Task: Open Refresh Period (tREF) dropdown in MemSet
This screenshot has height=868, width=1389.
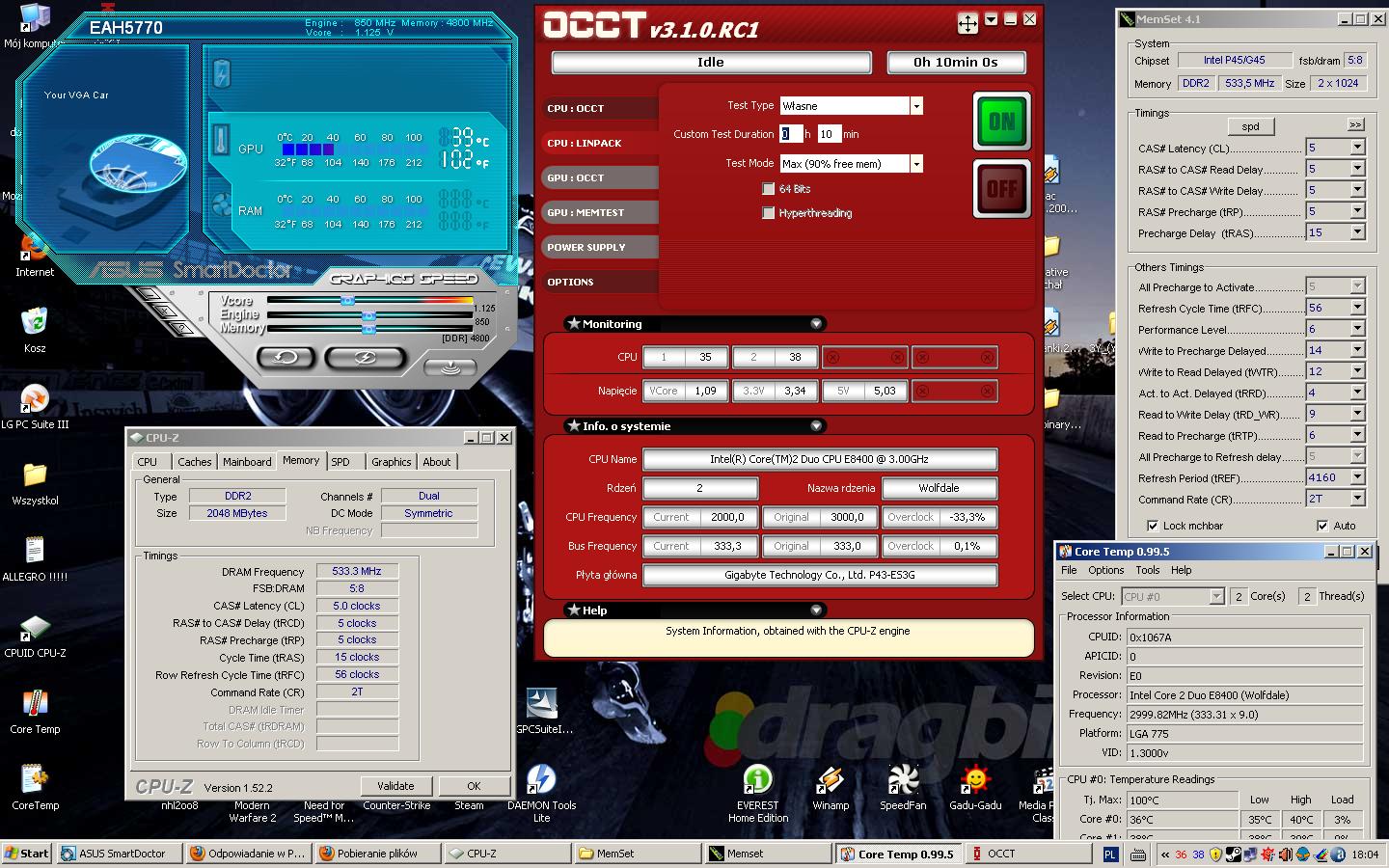Action: pos(1357,477)
